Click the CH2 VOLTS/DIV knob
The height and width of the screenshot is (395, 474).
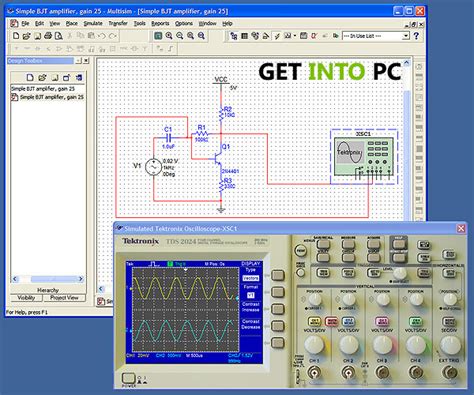click(348, 345)
